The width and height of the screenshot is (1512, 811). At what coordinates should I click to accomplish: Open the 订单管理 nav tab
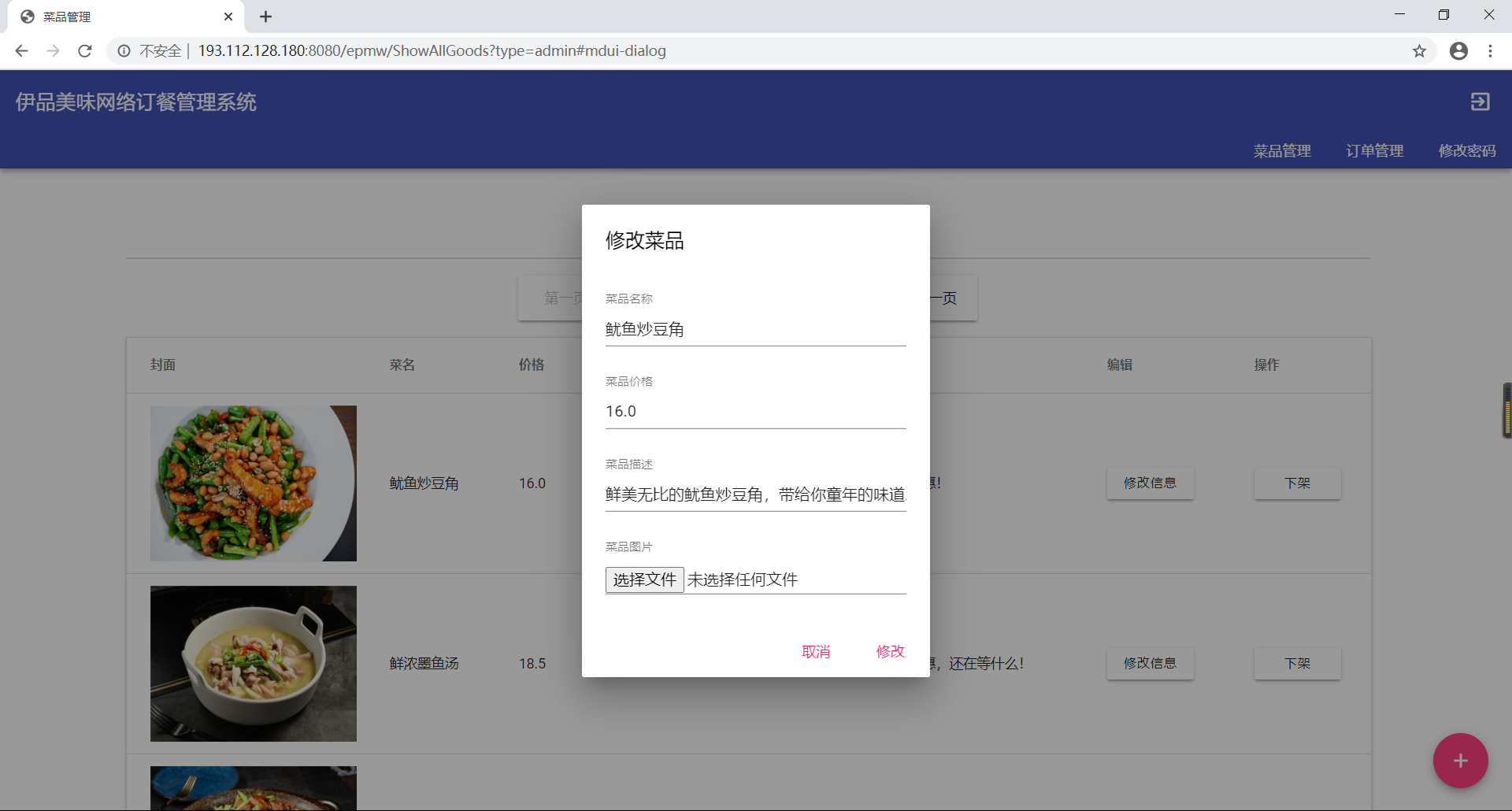[x=1374, y=150]
